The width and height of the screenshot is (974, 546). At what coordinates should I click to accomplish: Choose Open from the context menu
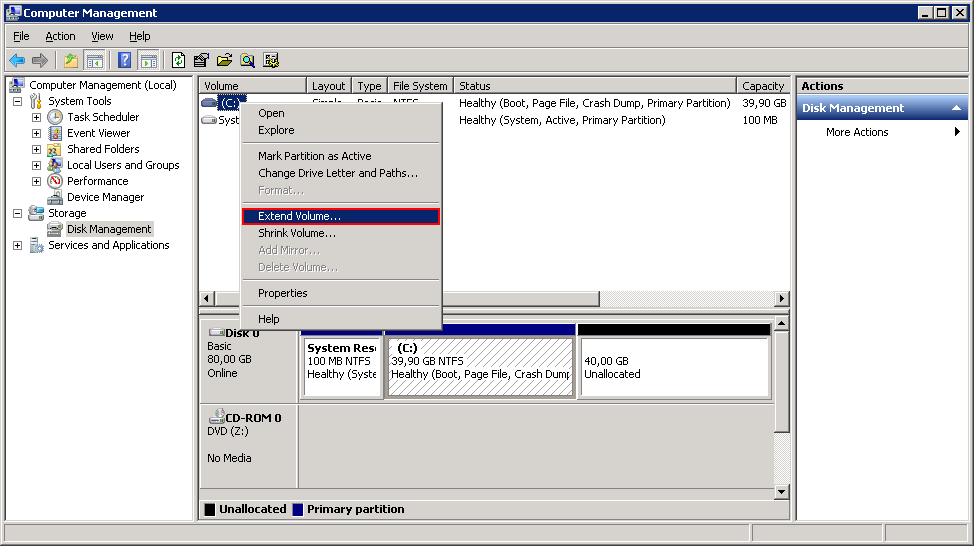[x=341, y=113]
